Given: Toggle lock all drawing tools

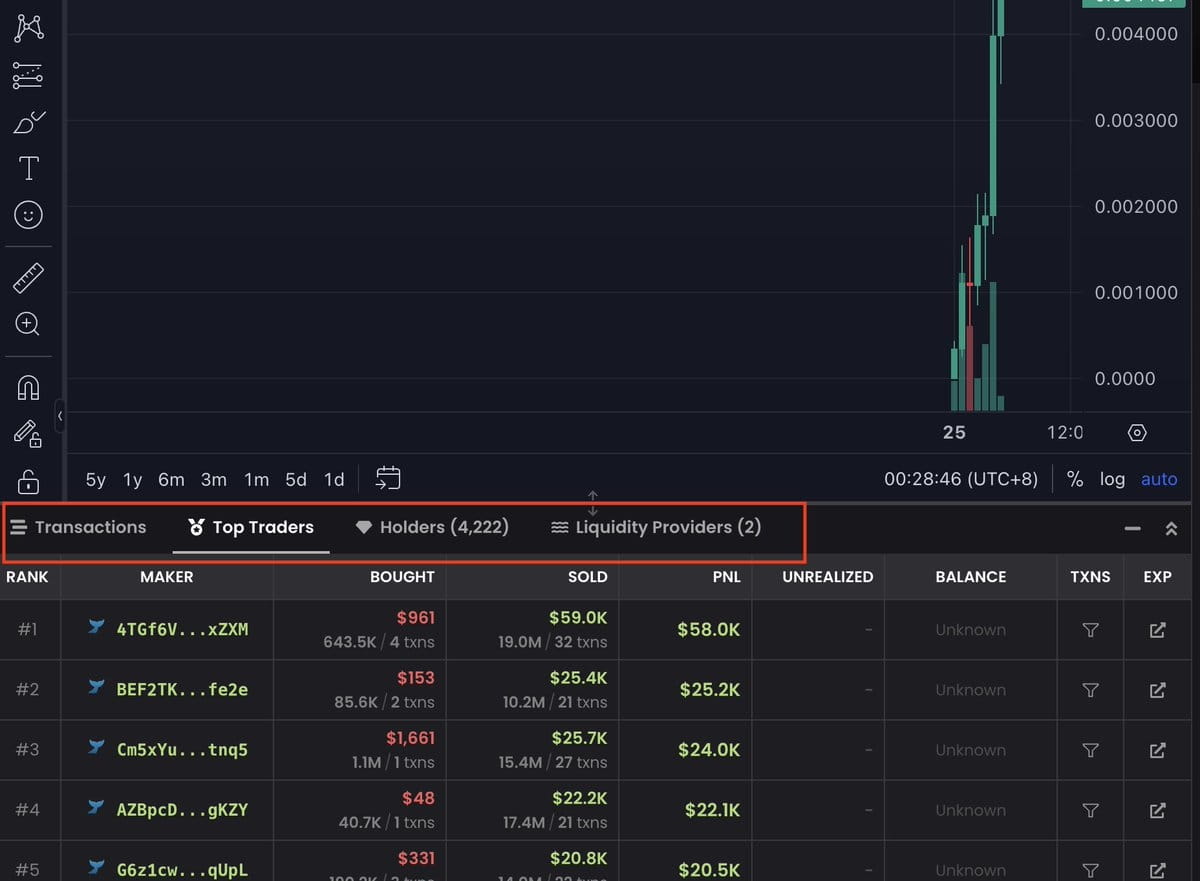Looking at the screenshot, I should pos(28,480).
